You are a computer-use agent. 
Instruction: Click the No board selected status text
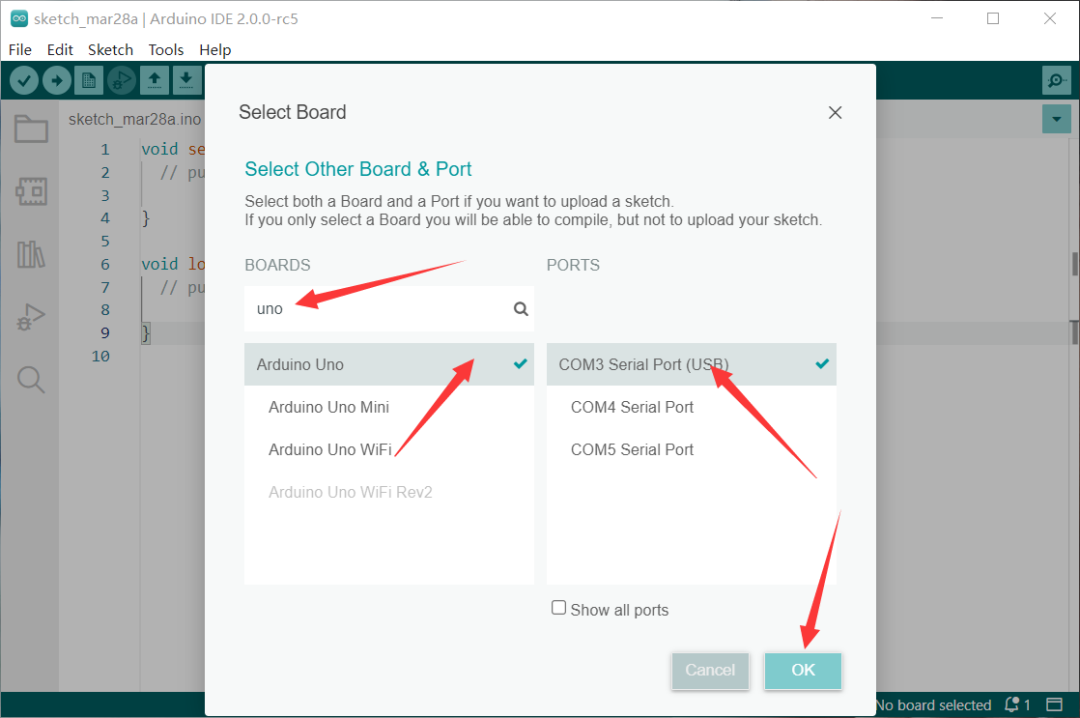pos(933,705)
